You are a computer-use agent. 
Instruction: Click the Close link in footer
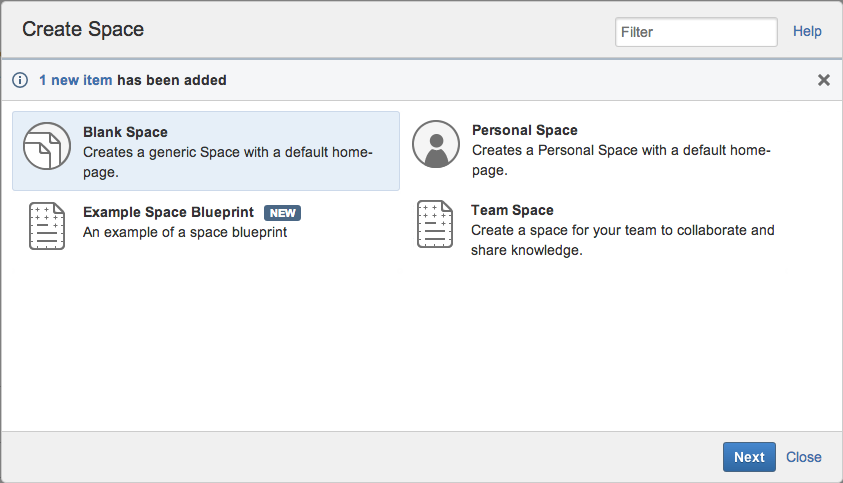pos(803,457)
